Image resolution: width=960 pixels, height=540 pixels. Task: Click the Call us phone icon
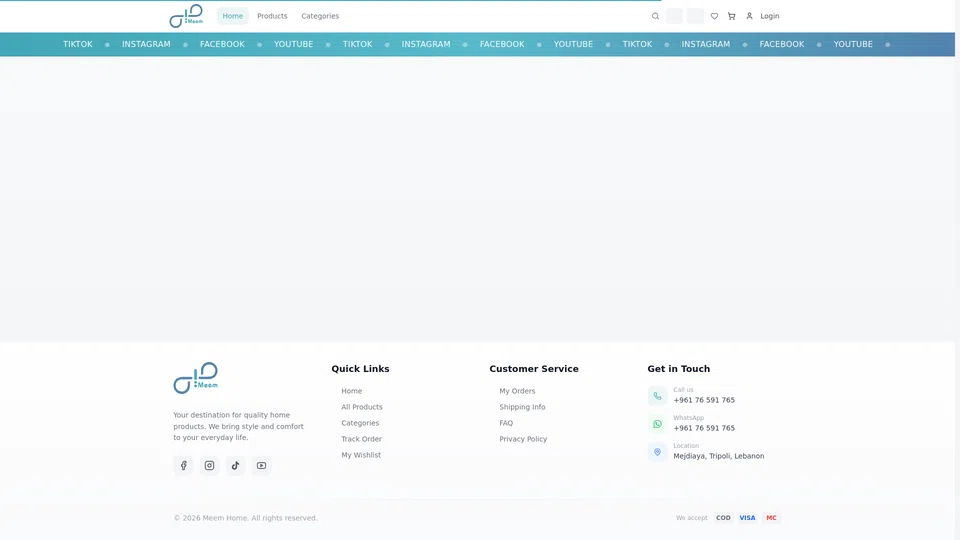coord(657,396)
